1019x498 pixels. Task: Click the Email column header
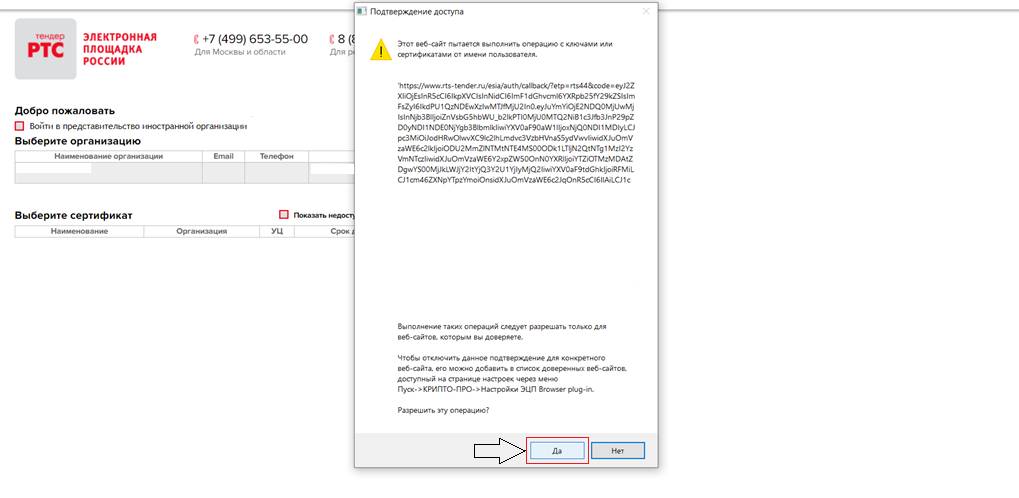point(223,157)
